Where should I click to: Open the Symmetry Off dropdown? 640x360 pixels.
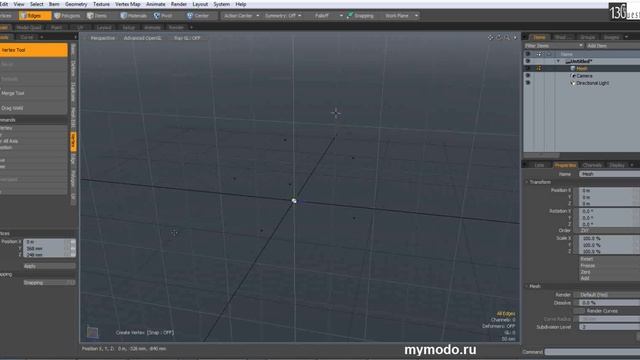[x=283, y=16]
